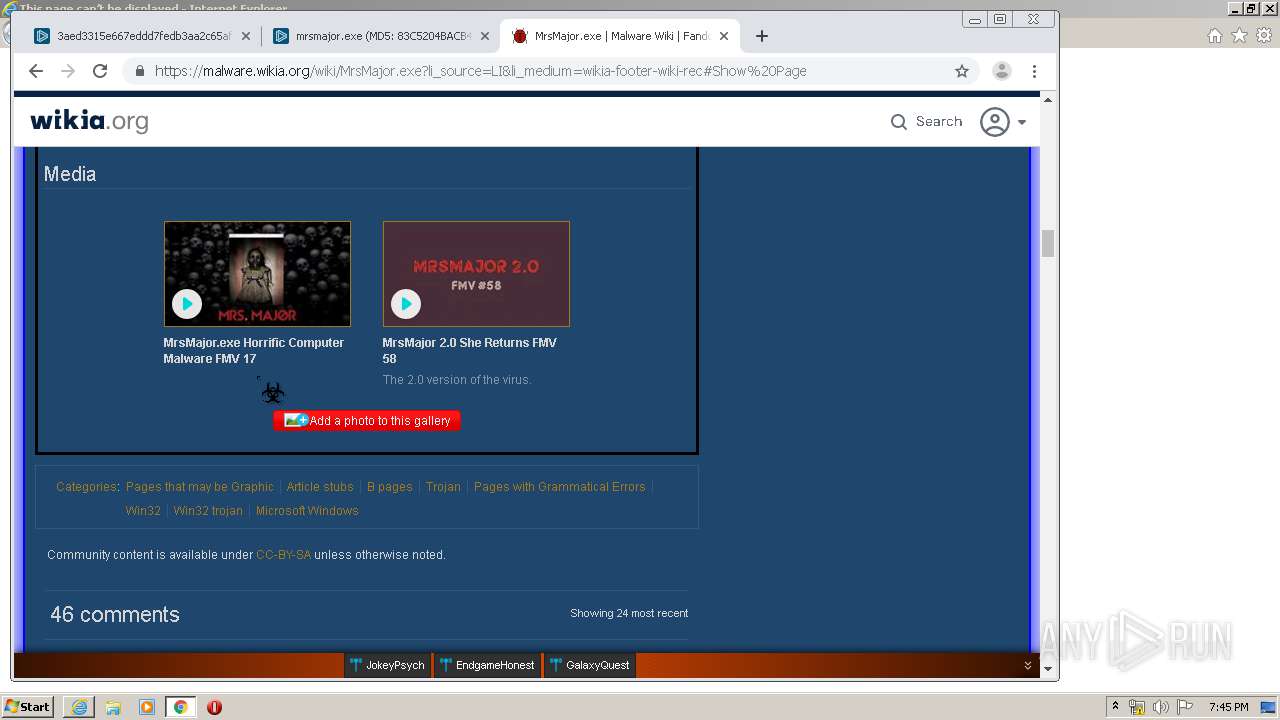Select the Media section heading
The image size is (1280, 720).
click(70, 174)
